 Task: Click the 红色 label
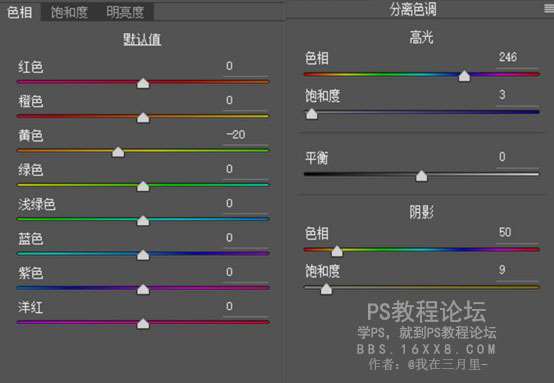click(31, 67)
